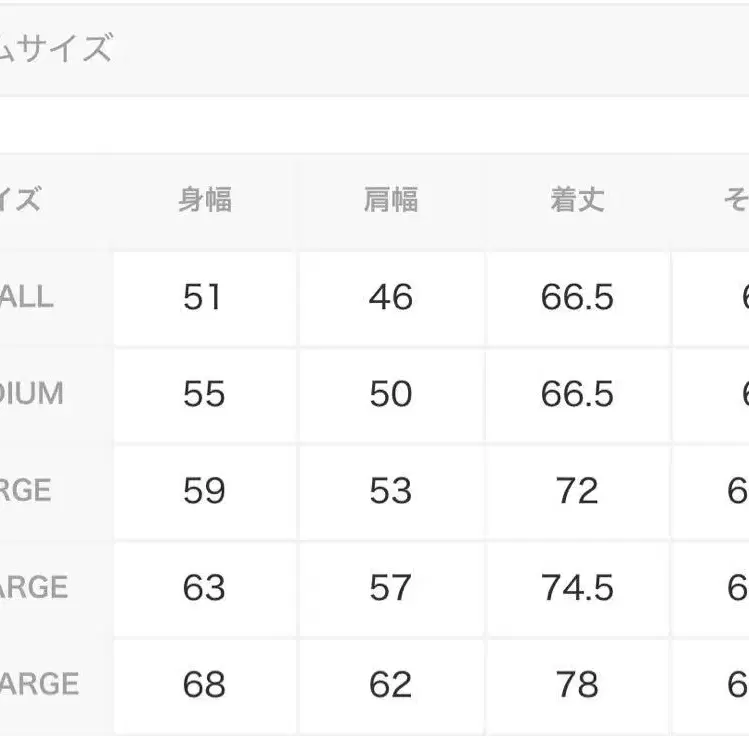The width and height of the screenshot is (749, 749).
Task: Select the shoulder width cell showing 46
Action: click(x=390, y=298)
